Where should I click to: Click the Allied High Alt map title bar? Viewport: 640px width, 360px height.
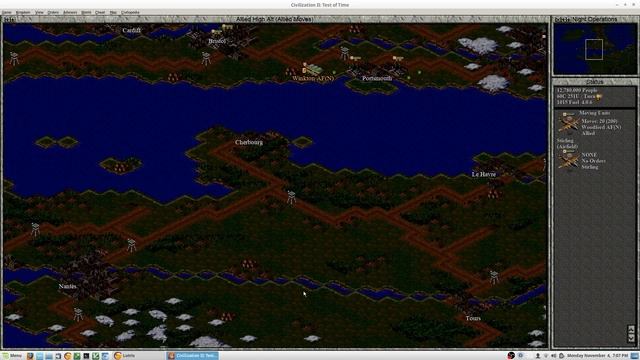tap(275, 19)
